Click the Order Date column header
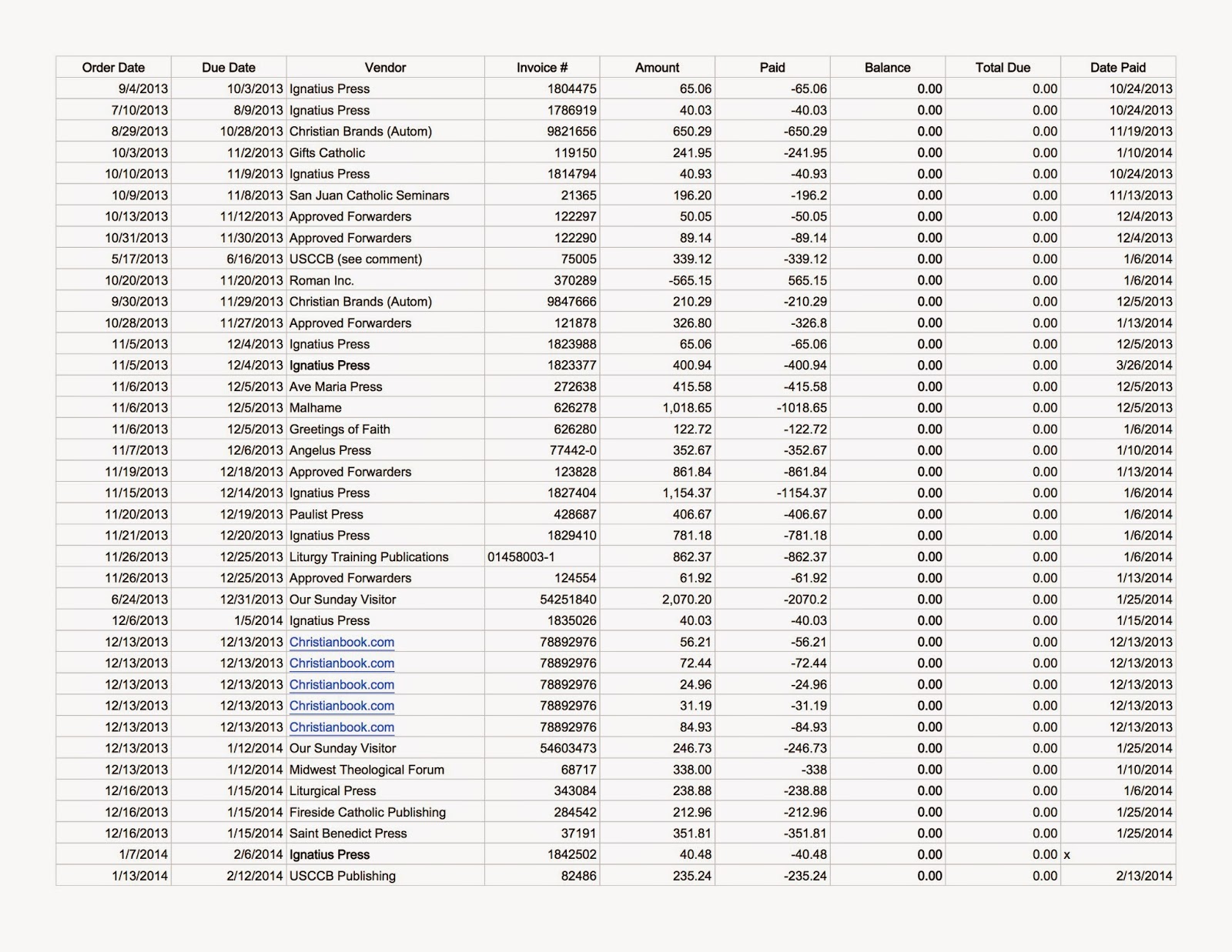The height and width of the screenshot is (952, 1232). pos(113,68)
